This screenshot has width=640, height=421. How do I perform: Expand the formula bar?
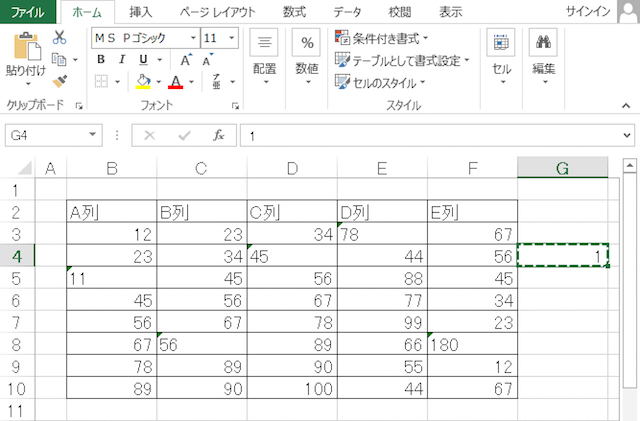click(x=627, y=135)
